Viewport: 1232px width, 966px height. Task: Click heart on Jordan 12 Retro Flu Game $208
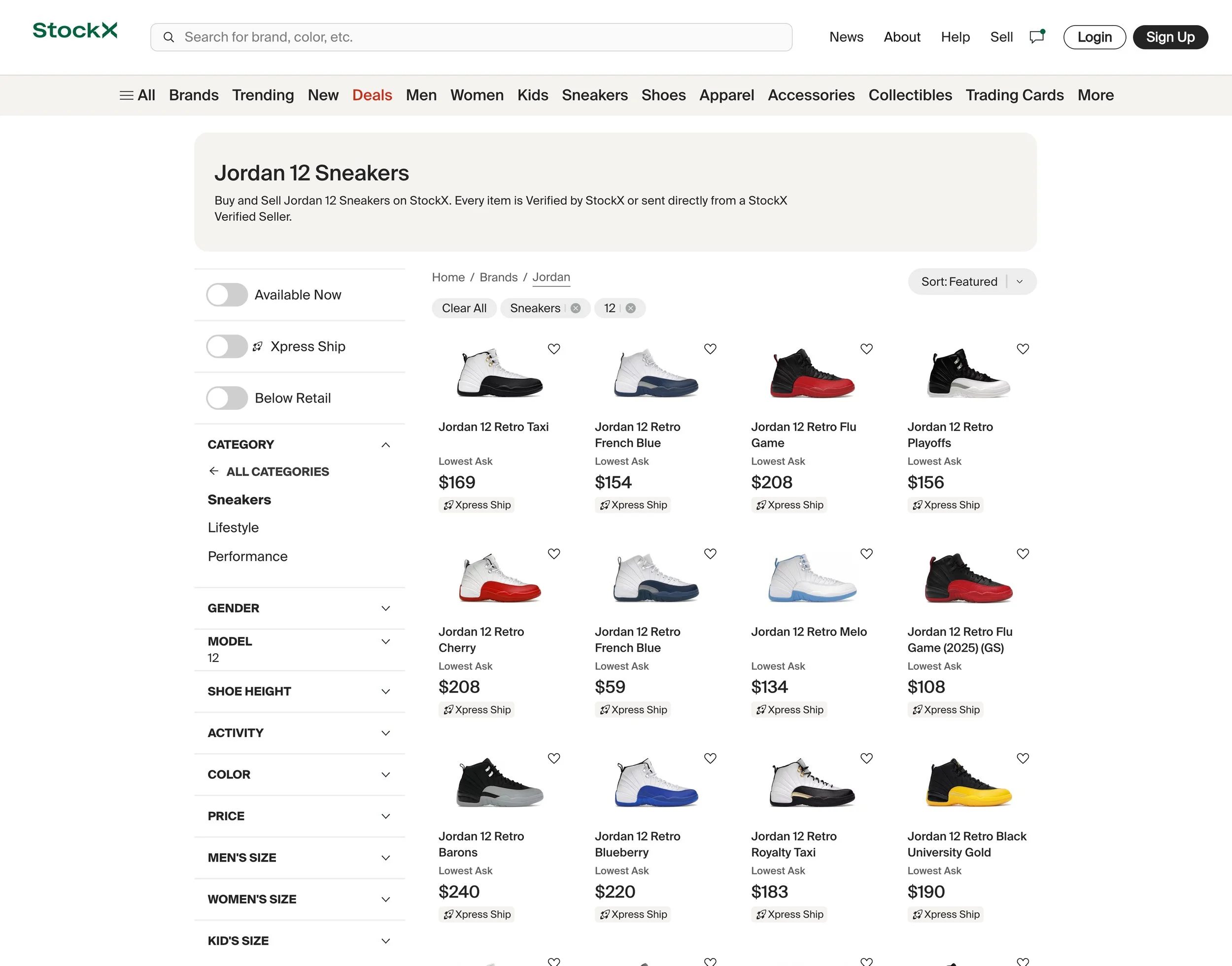pos(866,349)
